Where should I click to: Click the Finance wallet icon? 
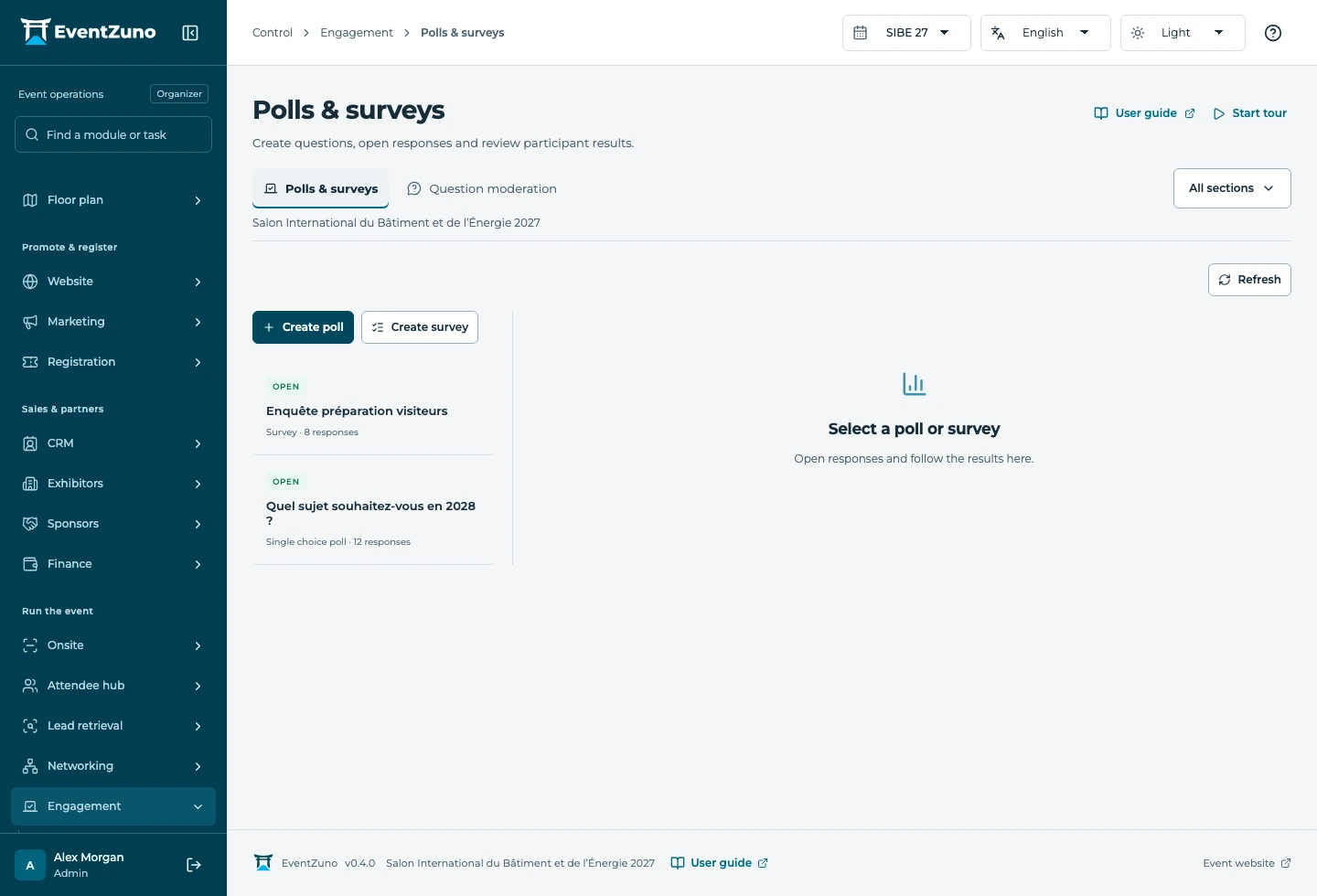(x=30, y=564)
